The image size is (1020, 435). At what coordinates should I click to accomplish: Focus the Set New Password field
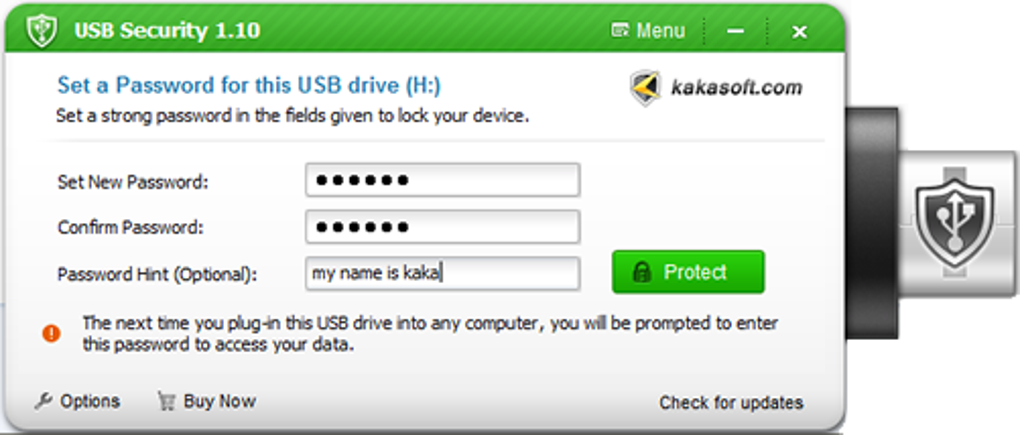[442, 181]
